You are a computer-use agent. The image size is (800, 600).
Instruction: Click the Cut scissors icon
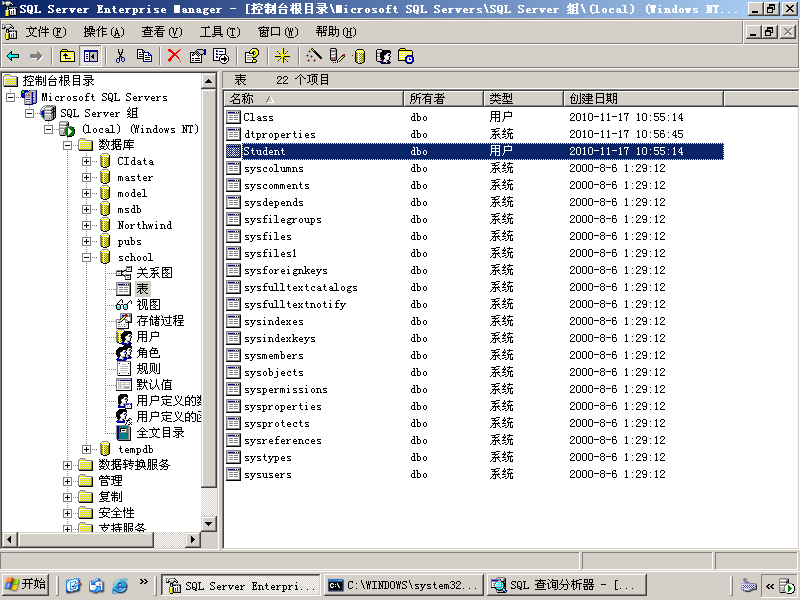tap(120, 56)
